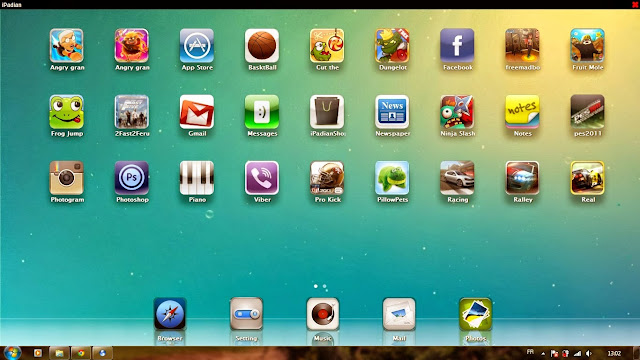Open the Music app in dock
The height and width of the screenshot is (360, 640).
coord(322,314)
